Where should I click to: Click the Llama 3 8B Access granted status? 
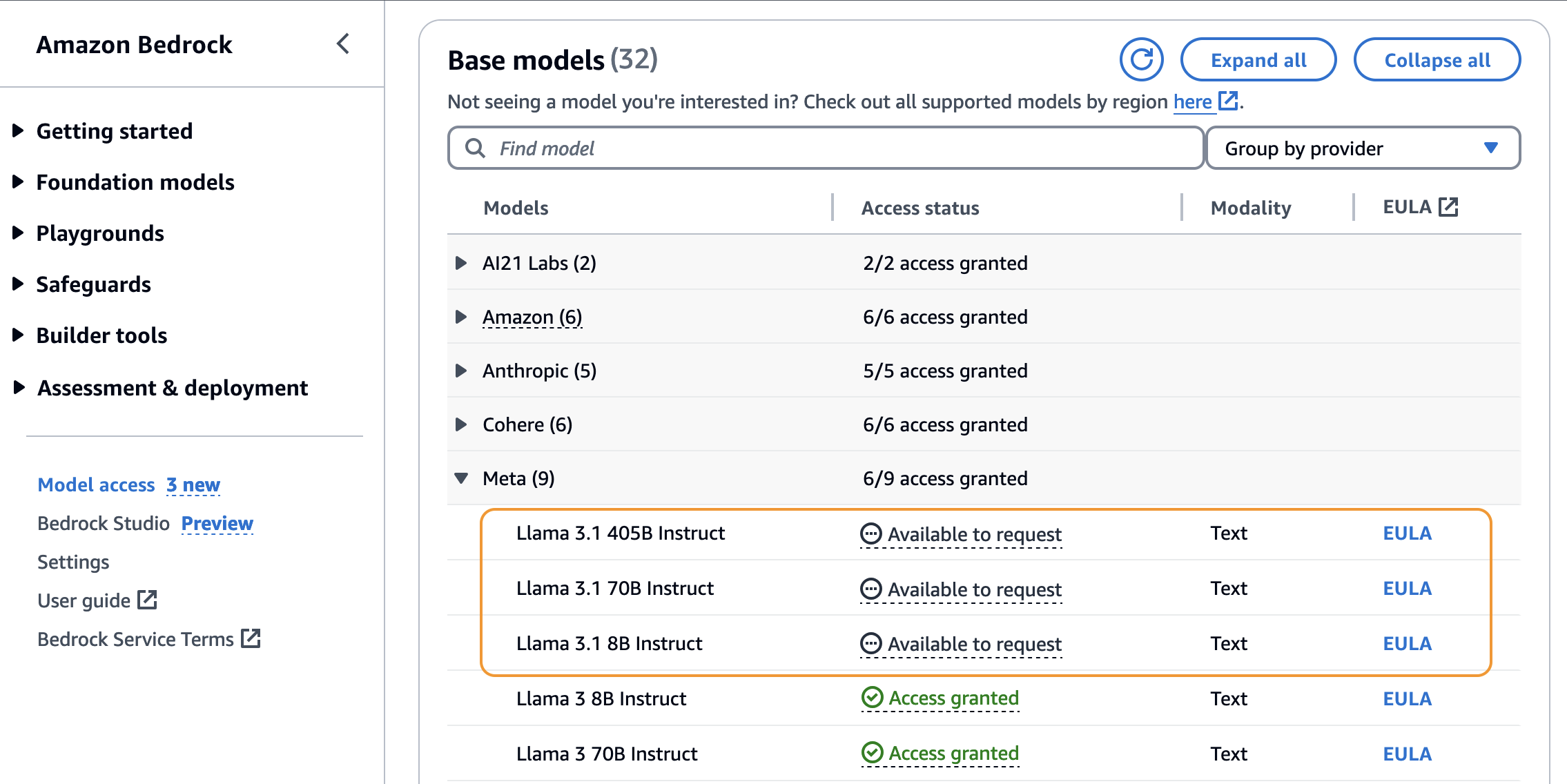[941, 698]
